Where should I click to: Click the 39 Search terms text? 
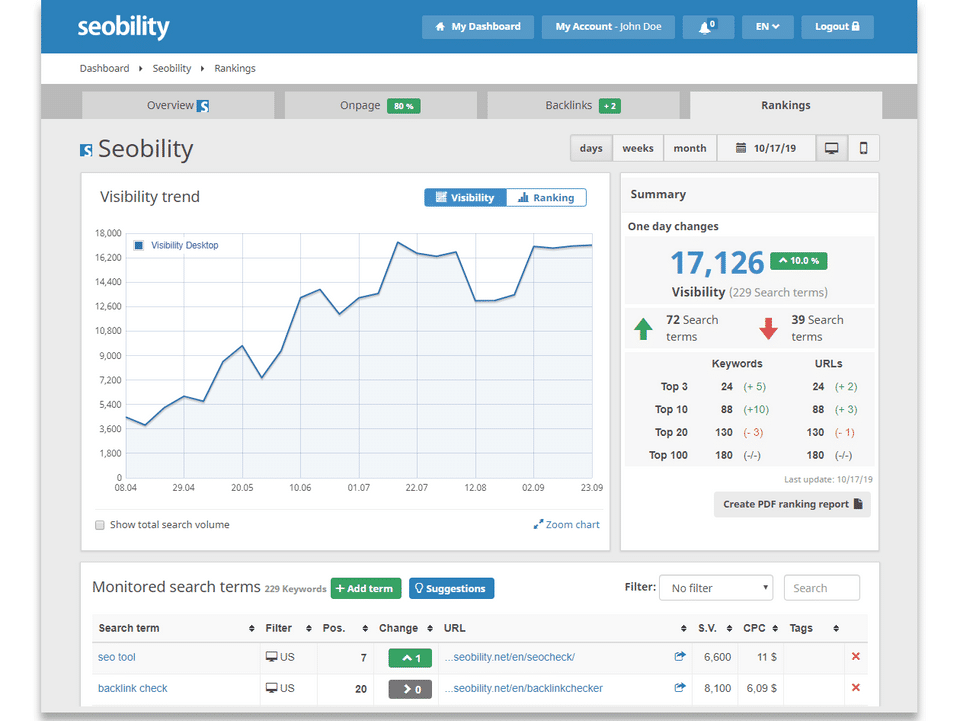pos(817,328)
